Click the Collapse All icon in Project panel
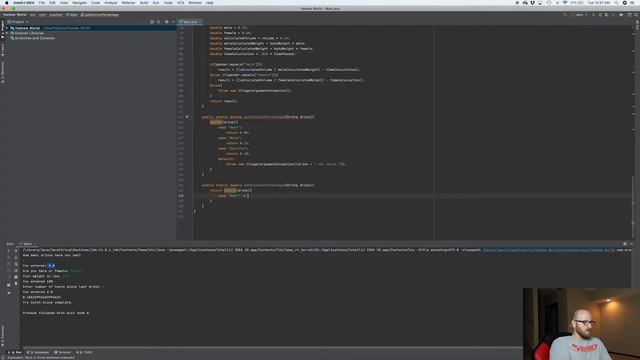Screen dimensions: 640x360 coord(159,22)
